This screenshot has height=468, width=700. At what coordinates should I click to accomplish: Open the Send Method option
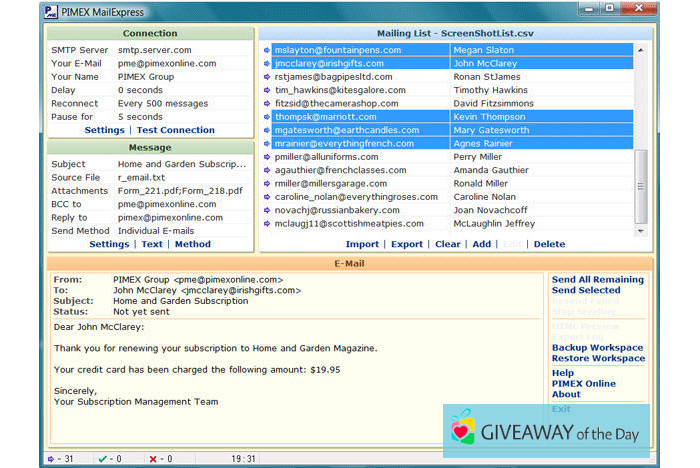coord(193,244)
